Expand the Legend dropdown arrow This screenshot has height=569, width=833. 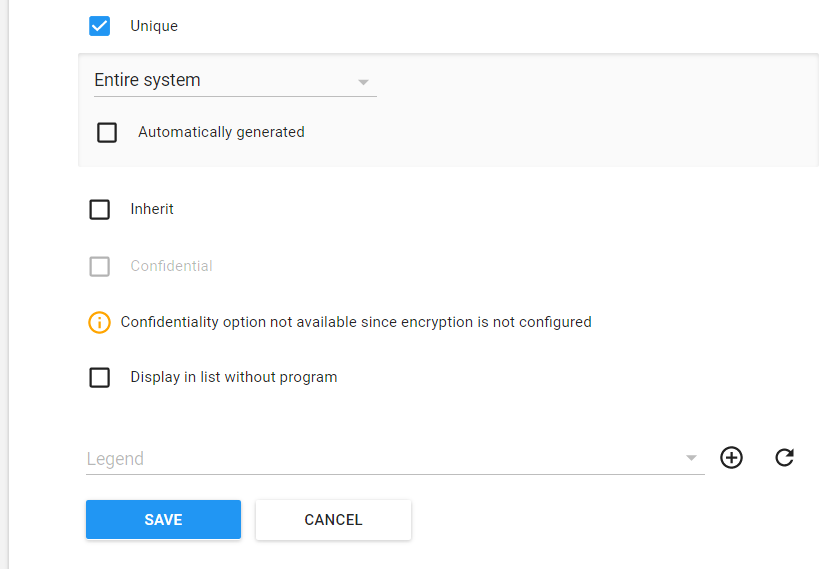pyautogui.click(x=691, y=457)
